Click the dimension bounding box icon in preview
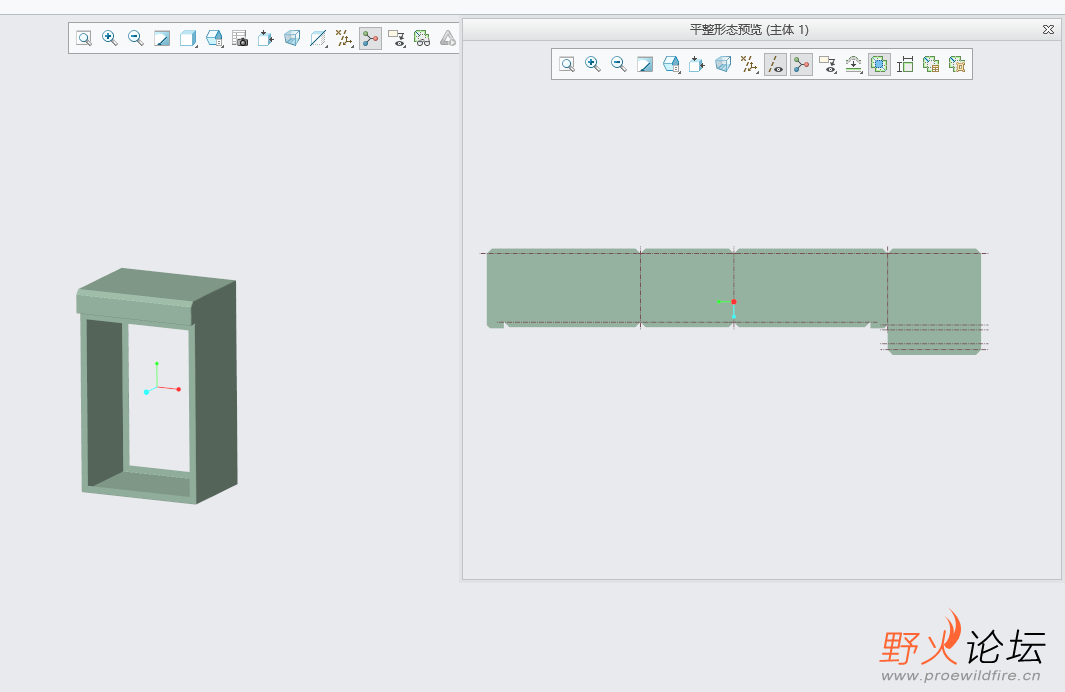The image size is (1065, 692). point(905,64)
